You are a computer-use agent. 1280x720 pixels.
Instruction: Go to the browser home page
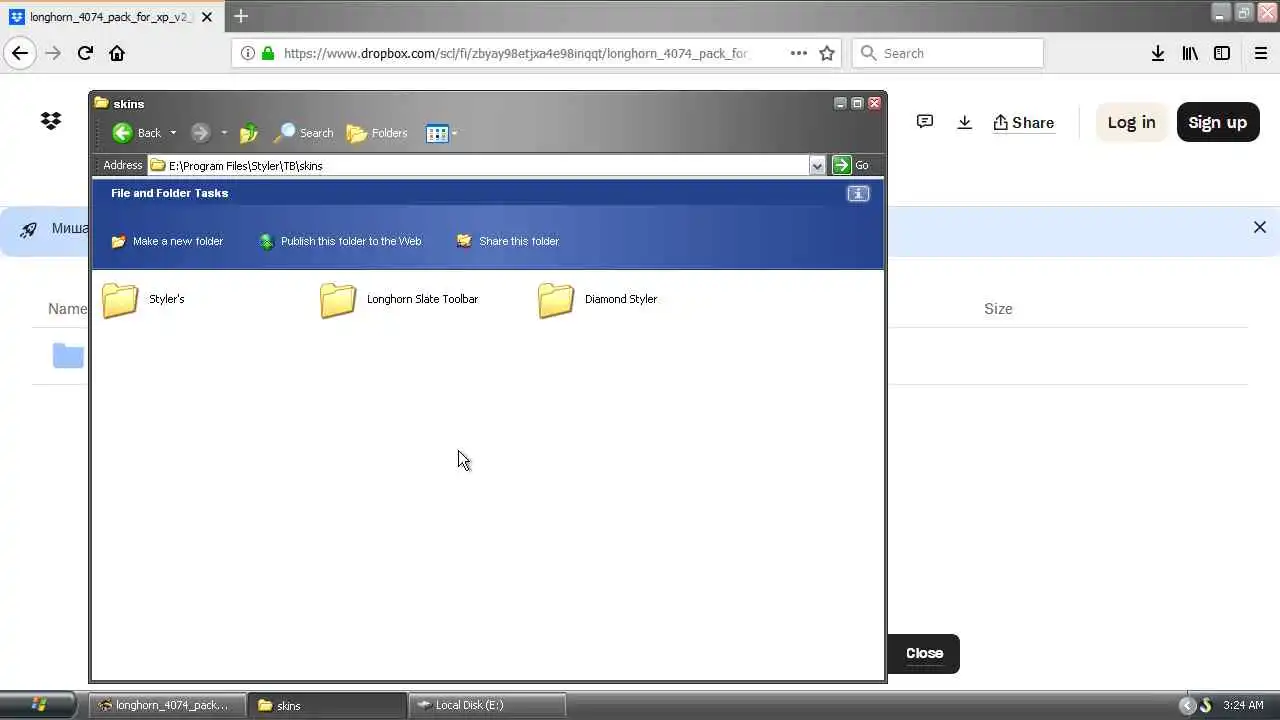[x=117, y=53]
